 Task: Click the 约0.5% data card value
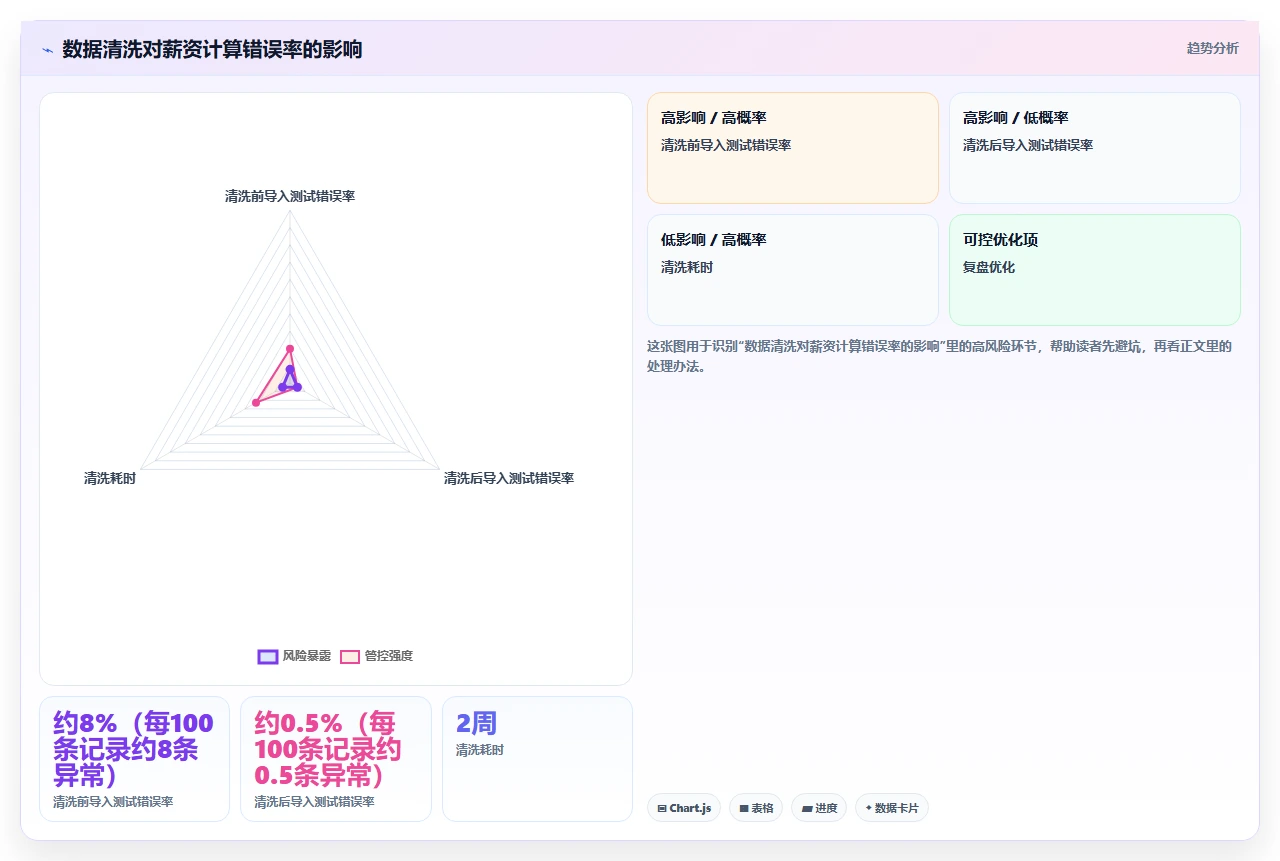click(x=328, y=750)
